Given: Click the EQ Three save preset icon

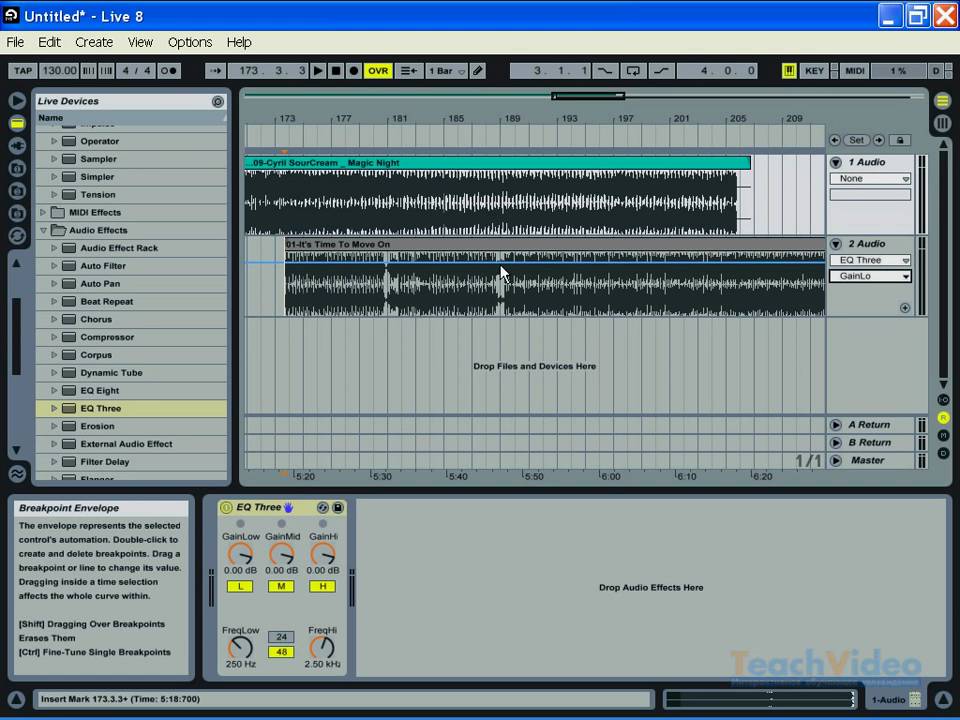Looking at the screenshot, I should pyautogui.click(x=337, y=508).
